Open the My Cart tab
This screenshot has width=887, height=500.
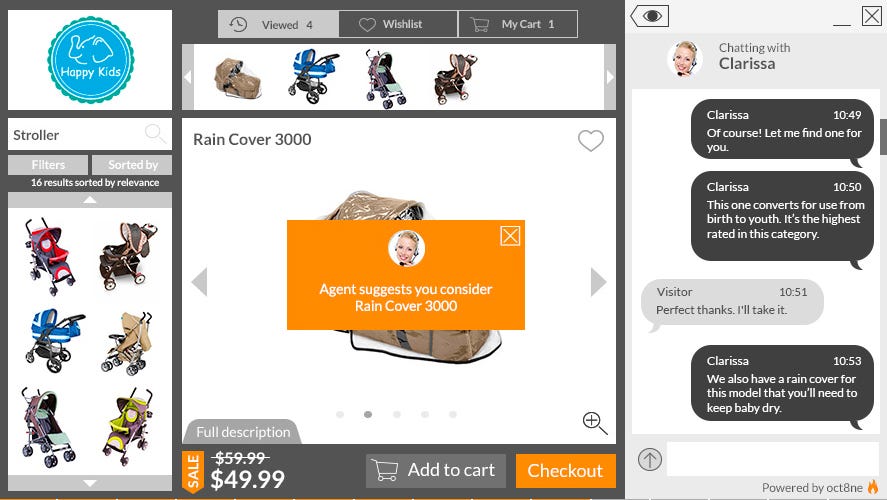click(x=518, y=24)
